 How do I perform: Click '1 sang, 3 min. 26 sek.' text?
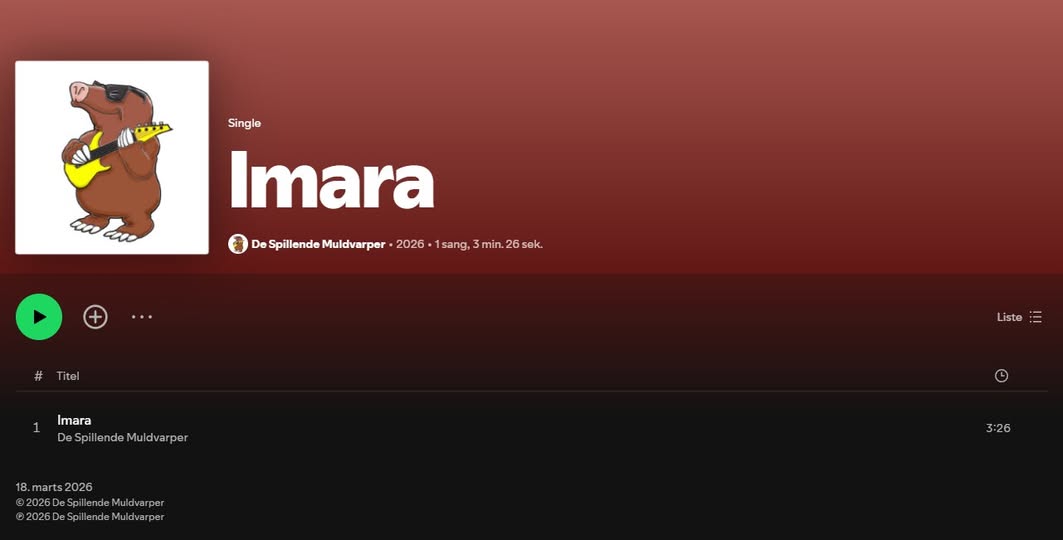489,244
